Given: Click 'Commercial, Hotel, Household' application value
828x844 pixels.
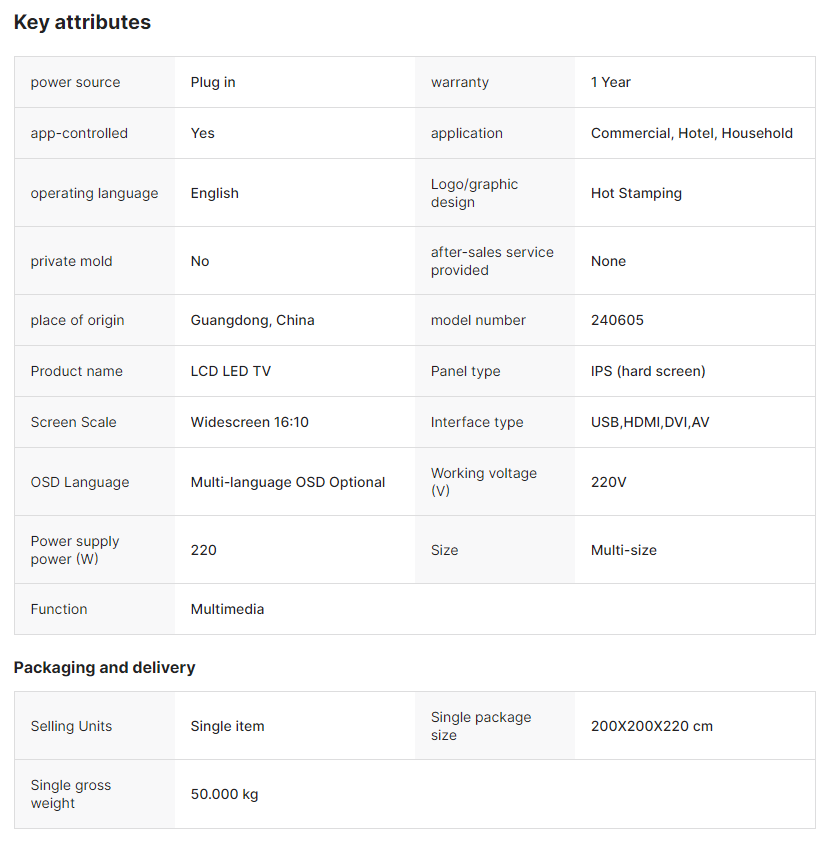Looking at the screenshot, I should pos(691,133).
